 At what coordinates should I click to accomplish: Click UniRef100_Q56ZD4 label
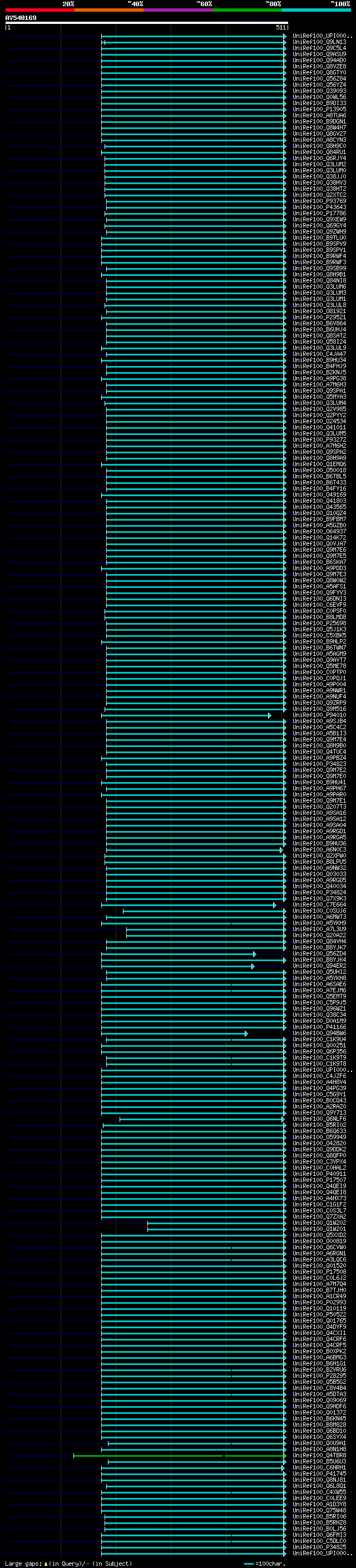click(x=319, y=954)
